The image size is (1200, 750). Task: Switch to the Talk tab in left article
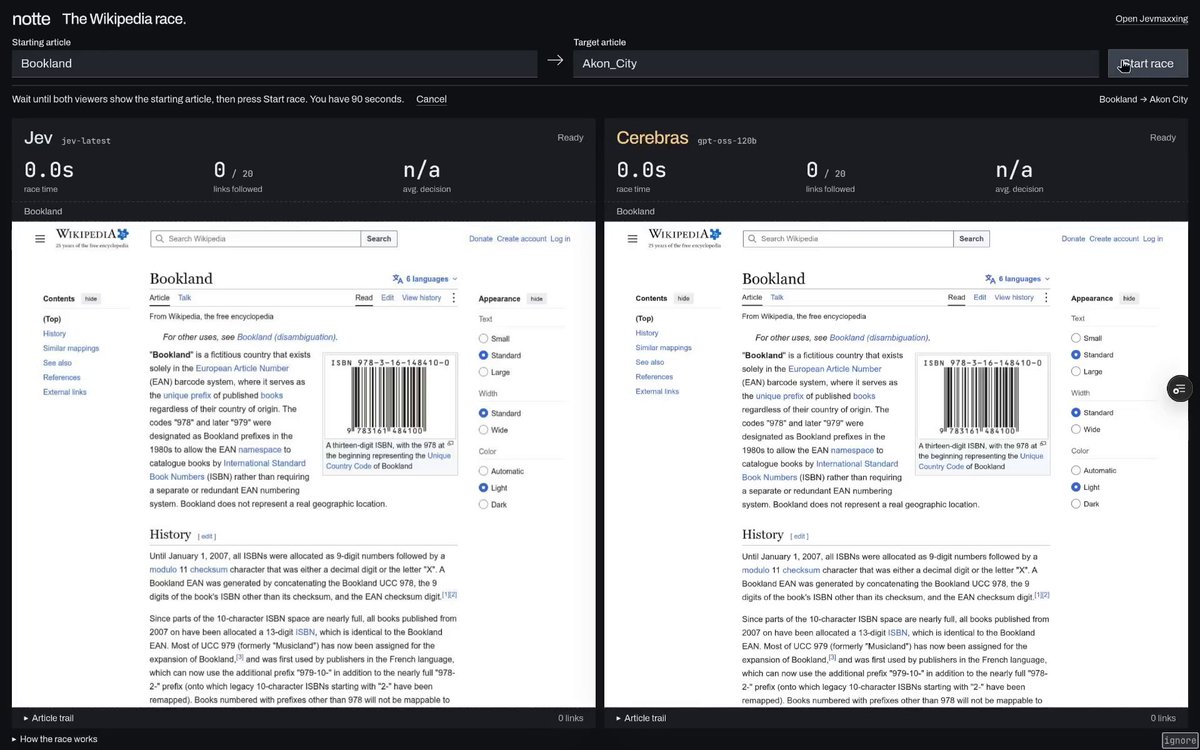point(185,298)
